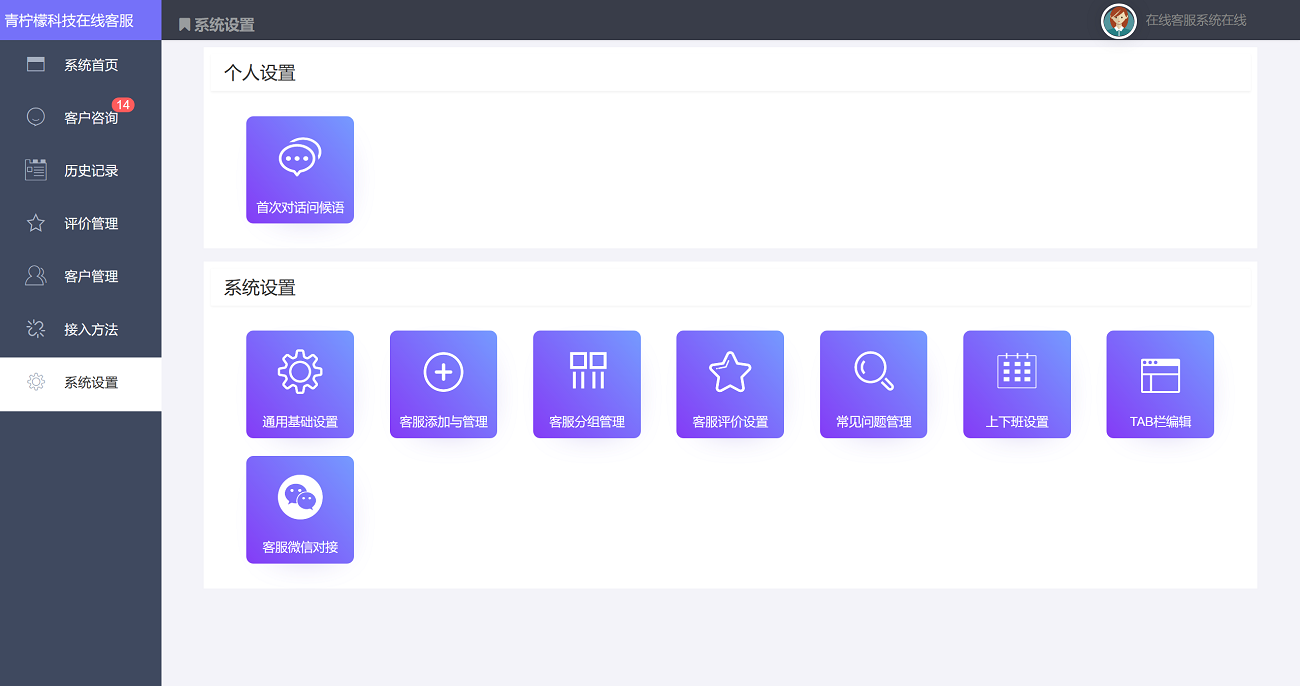Screen dimensions: 1300x686
Task: Click 在线客服系统在线 status text
Action: coord(1195,20)
